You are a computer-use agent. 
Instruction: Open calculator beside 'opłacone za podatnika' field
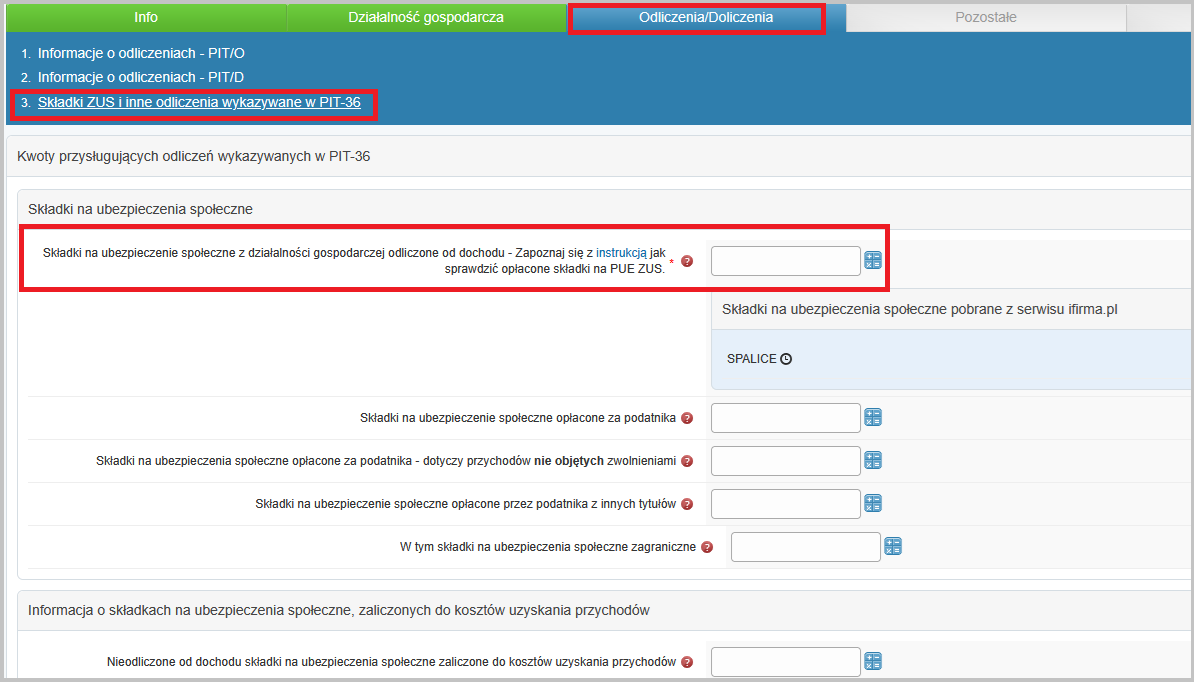point(872,418)
